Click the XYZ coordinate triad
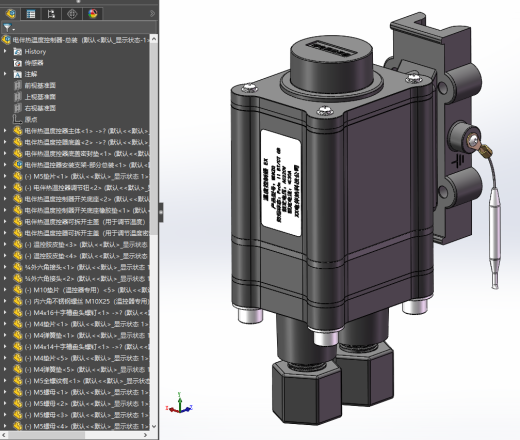Image resolution: width=520 pixels, height=440 pixels. pyautogui.click(x=179, y=404)
